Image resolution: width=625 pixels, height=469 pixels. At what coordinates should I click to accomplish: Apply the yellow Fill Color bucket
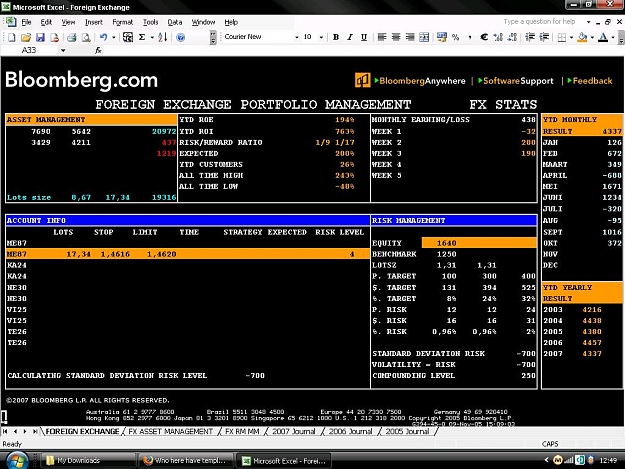click(x=582, y=37)
